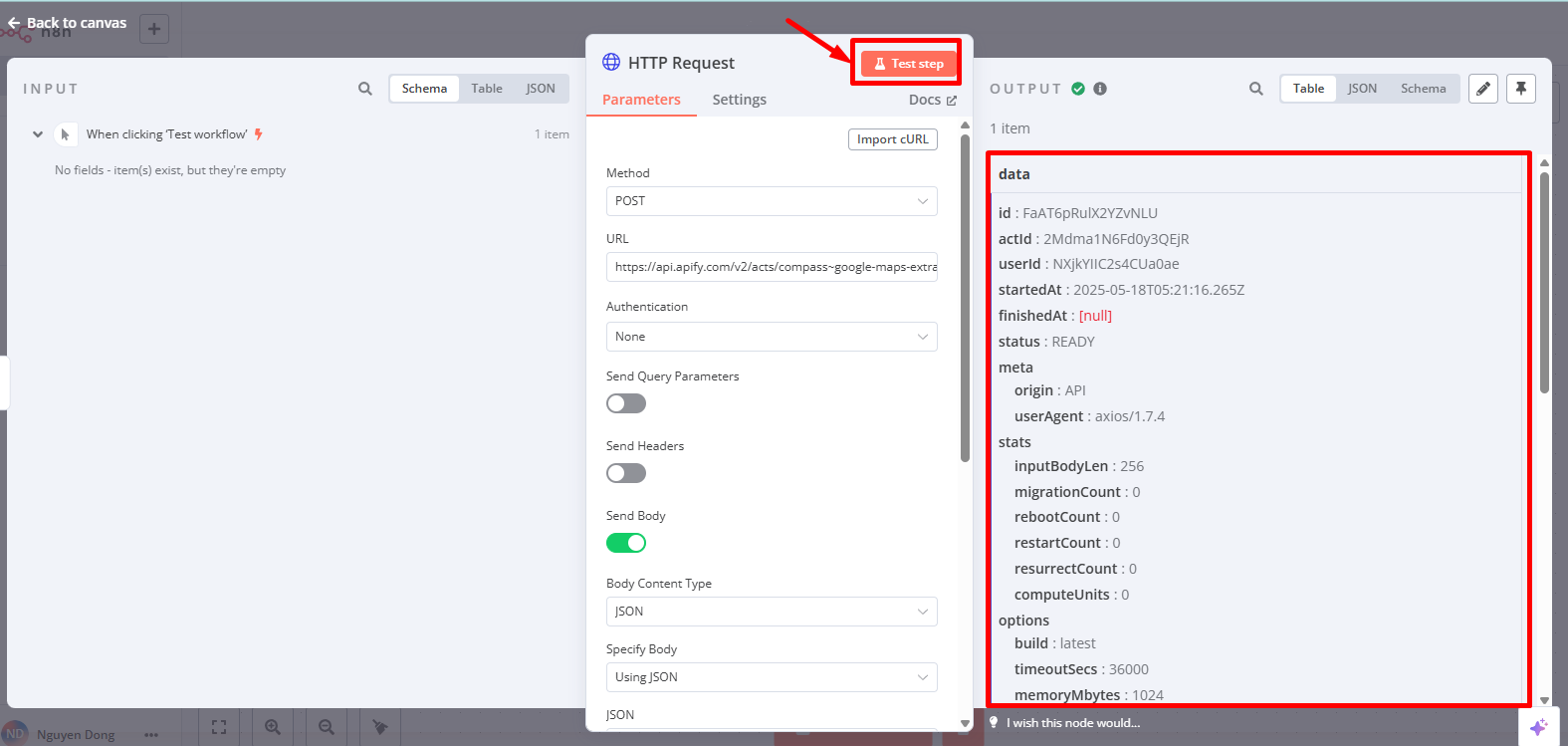Enable the Send Headers toggle
Image resolution: width=1568 pixels, height=746 pixels.
click(626, 473)
